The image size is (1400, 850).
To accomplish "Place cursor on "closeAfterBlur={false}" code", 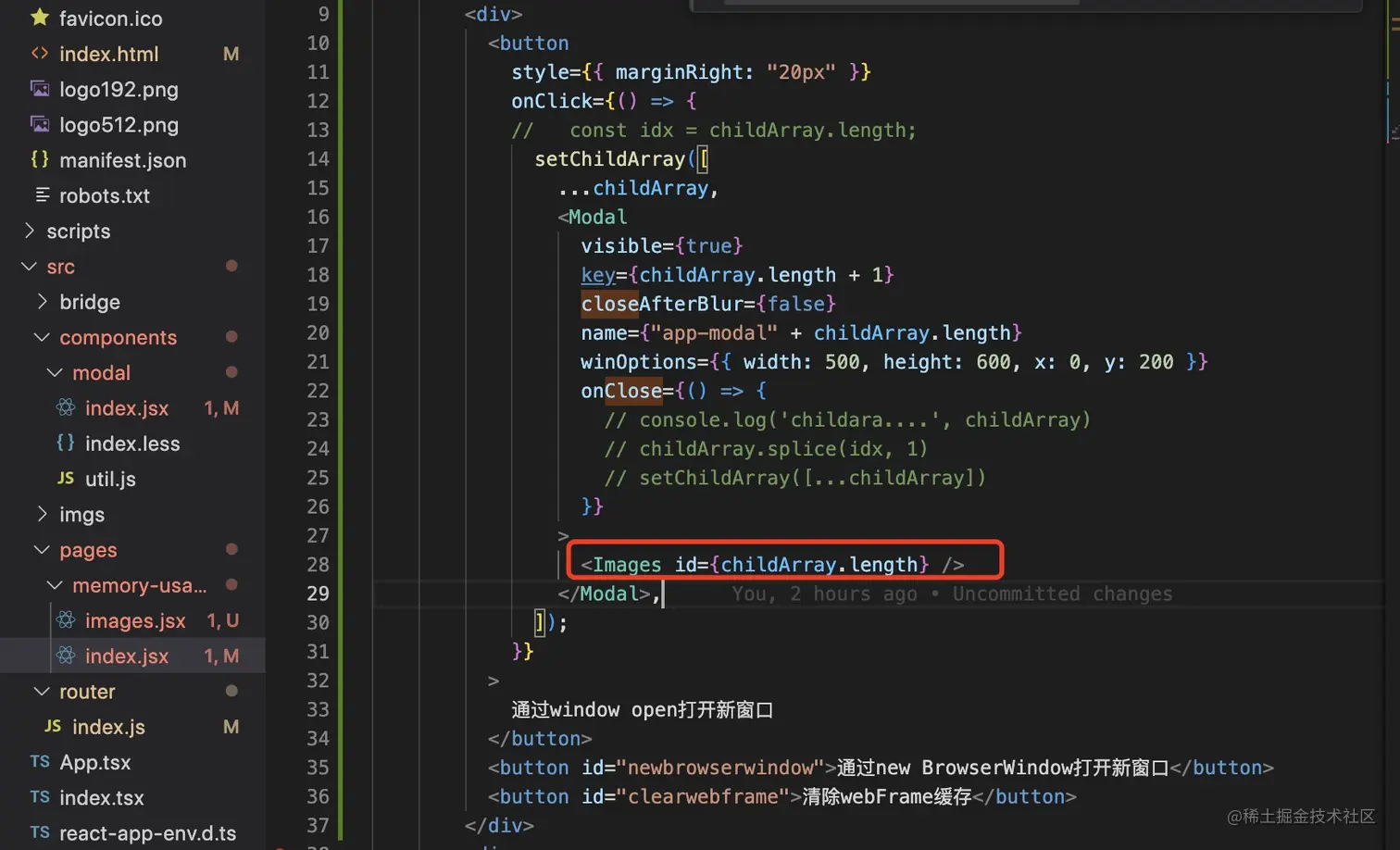I will tap(708, 304).
